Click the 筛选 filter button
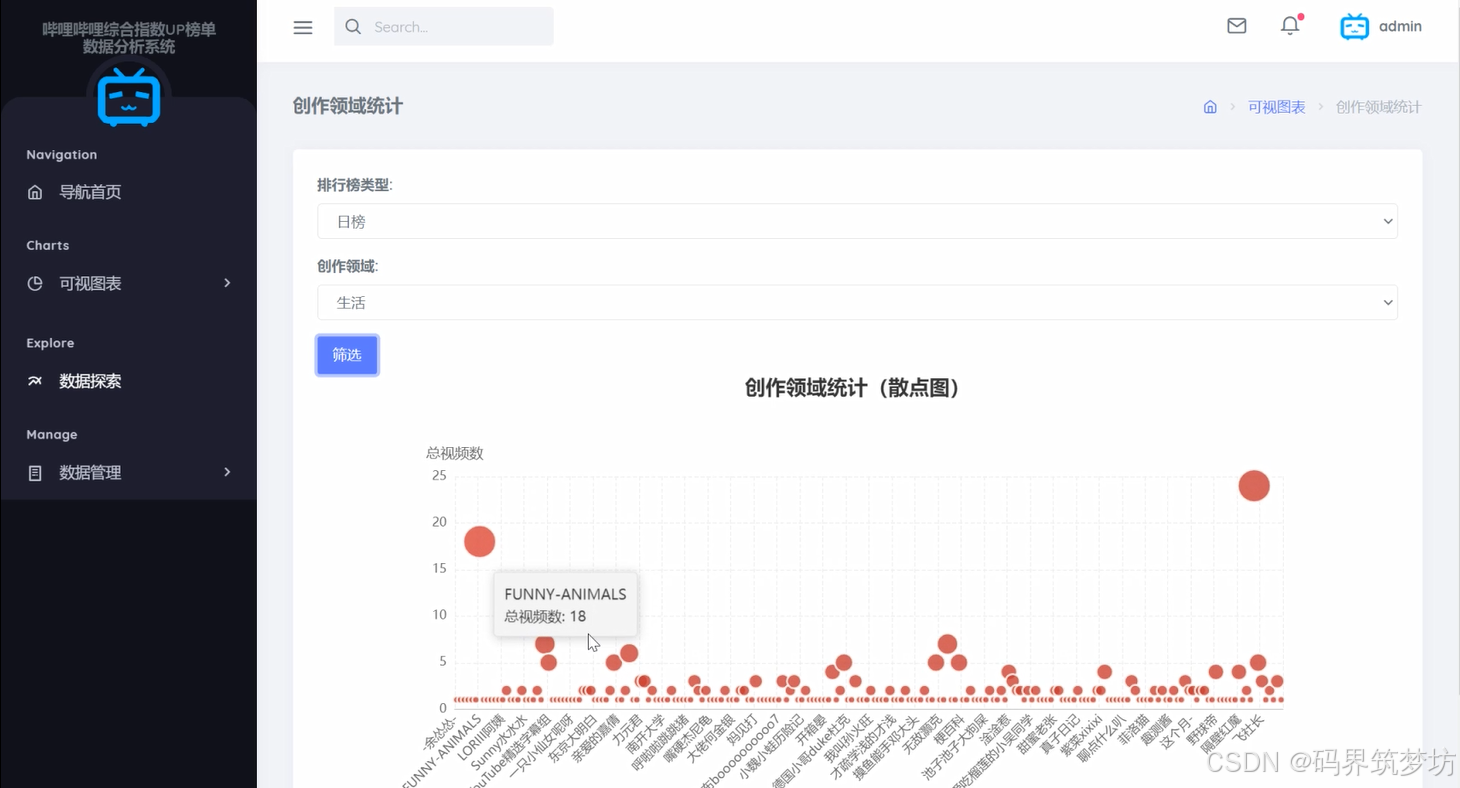Image resolution: width=1460 pixels, height=788 pixels. point(347,355)
